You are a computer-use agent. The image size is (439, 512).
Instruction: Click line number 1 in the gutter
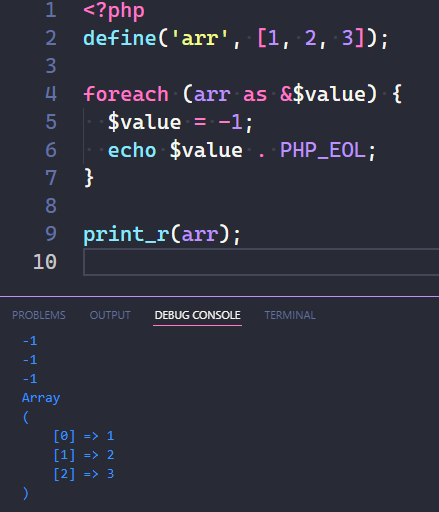tap(51, 10)
